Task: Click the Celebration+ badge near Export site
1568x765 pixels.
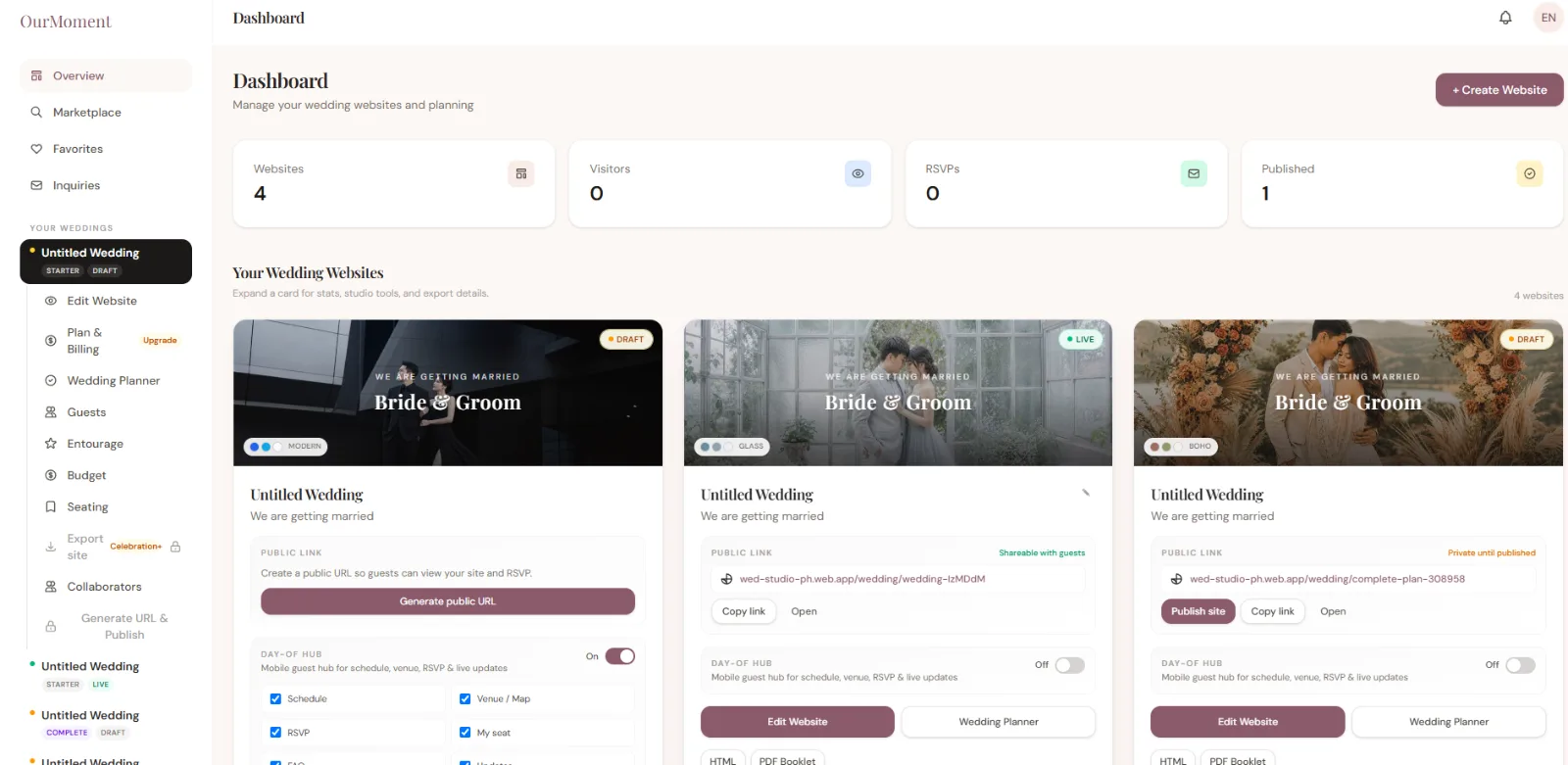Action: click(135, 547)
